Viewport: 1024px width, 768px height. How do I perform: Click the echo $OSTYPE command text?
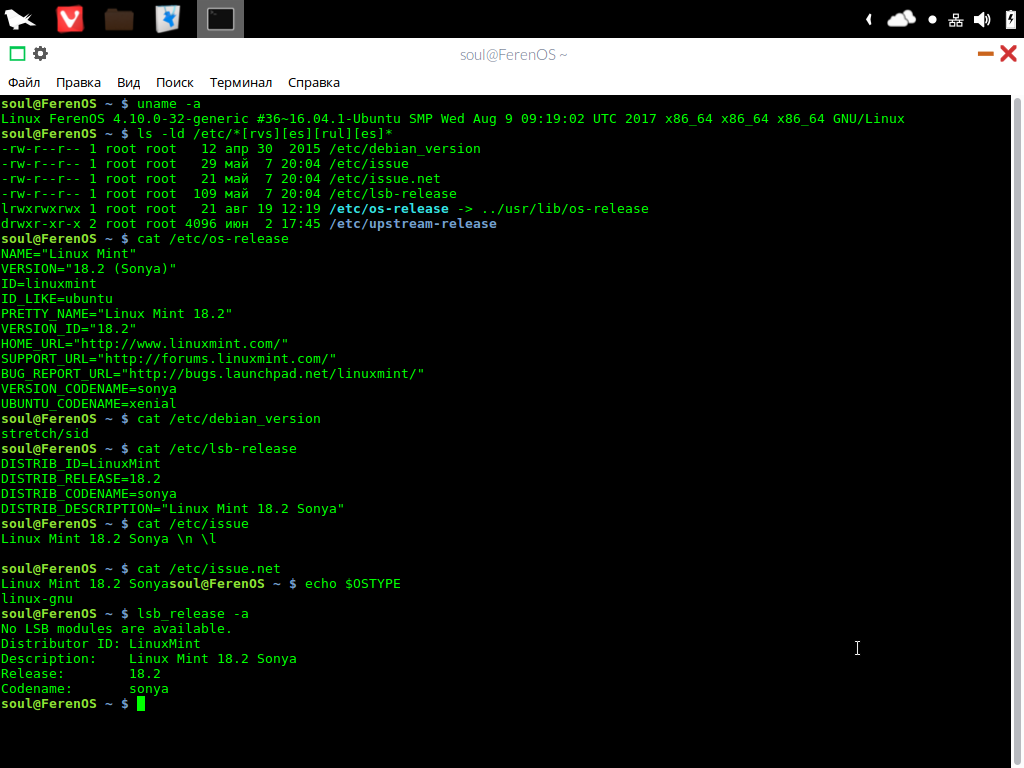tap(353, 584)
